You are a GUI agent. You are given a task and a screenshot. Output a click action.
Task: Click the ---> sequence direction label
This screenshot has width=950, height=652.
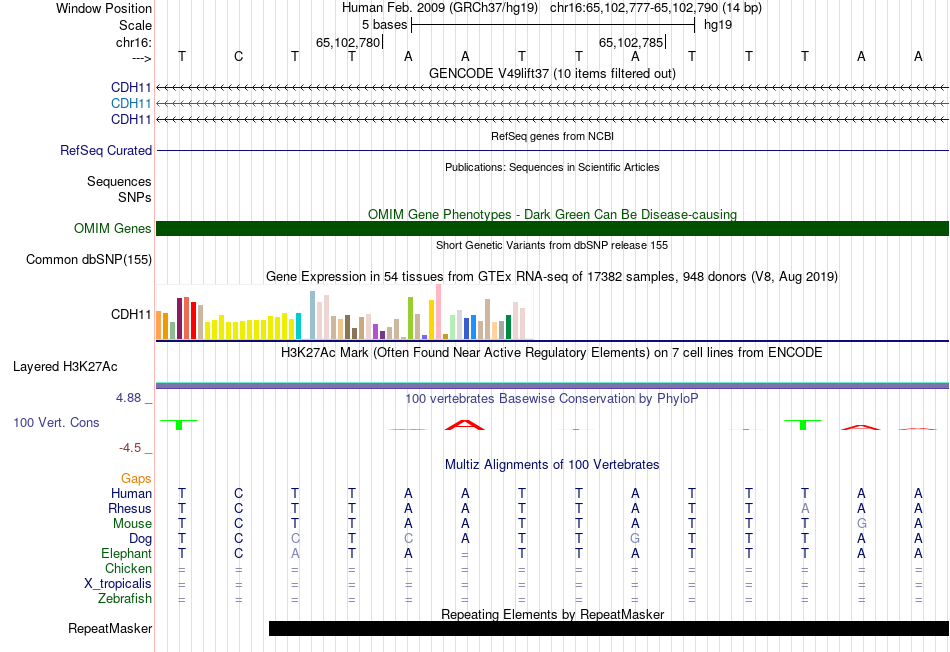[141, 58]
